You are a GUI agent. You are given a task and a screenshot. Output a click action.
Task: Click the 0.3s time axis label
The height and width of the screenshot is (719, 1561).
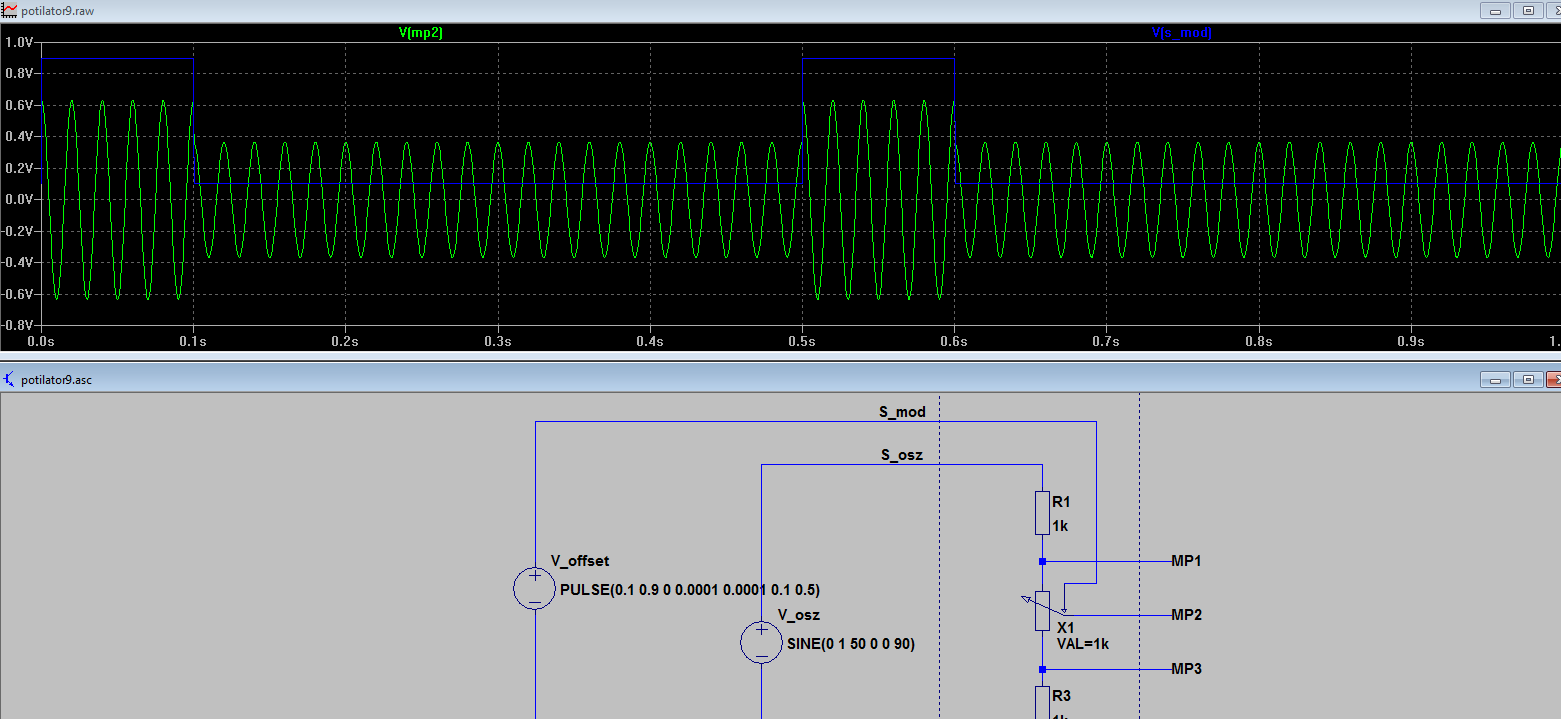(498, 341)
